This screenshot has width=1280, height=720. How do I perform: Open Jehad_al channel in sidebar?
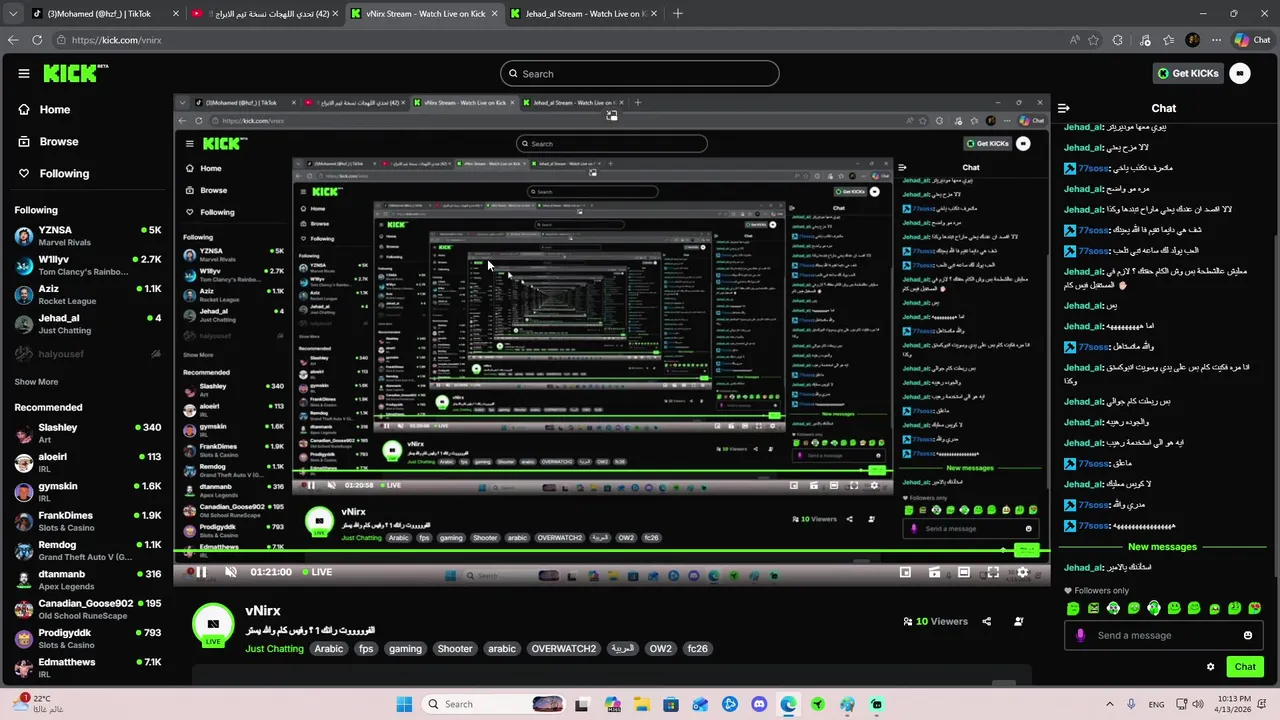(88, 324)
